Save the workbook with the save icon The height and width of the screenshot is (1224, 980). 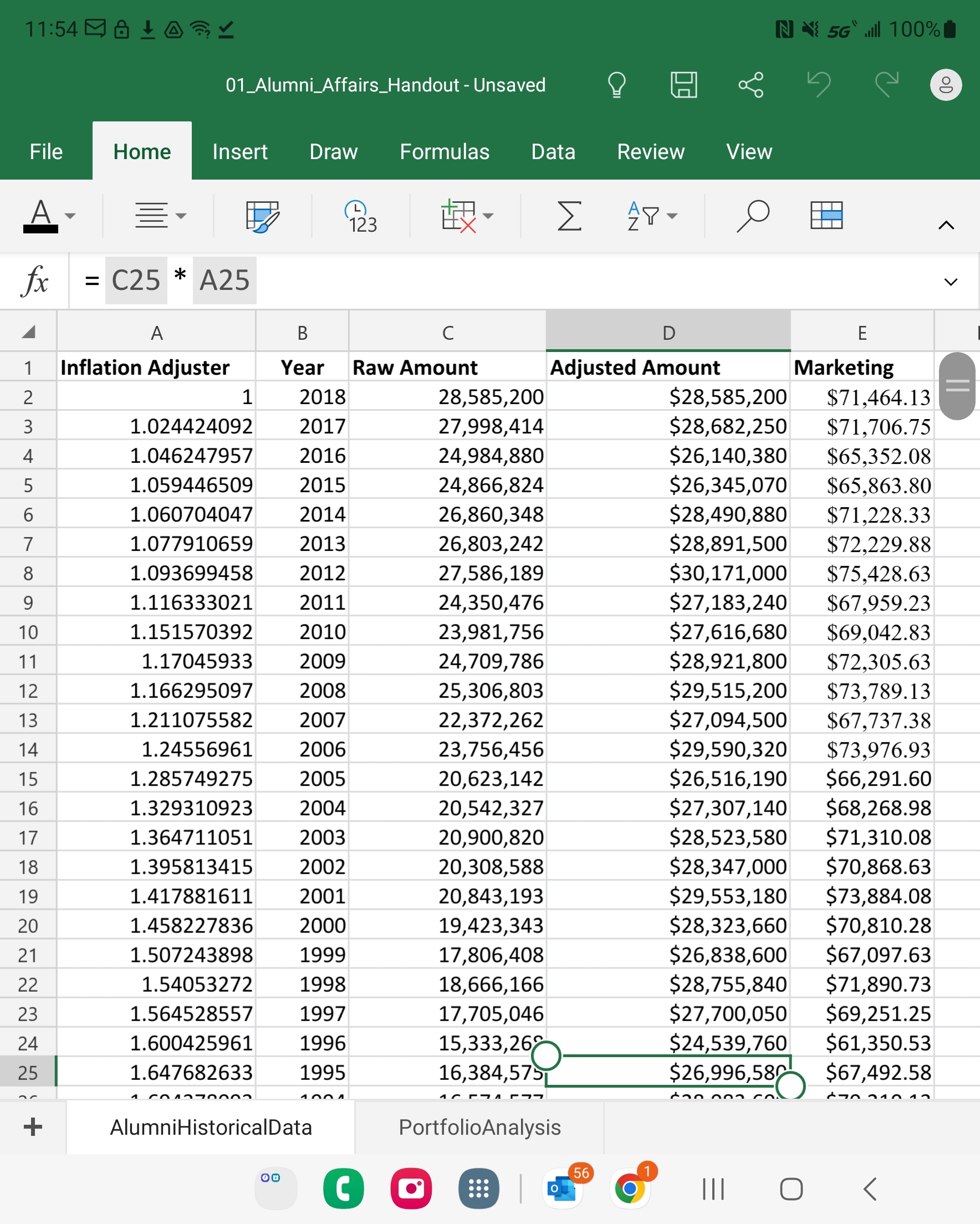click(x=683, y=85)
